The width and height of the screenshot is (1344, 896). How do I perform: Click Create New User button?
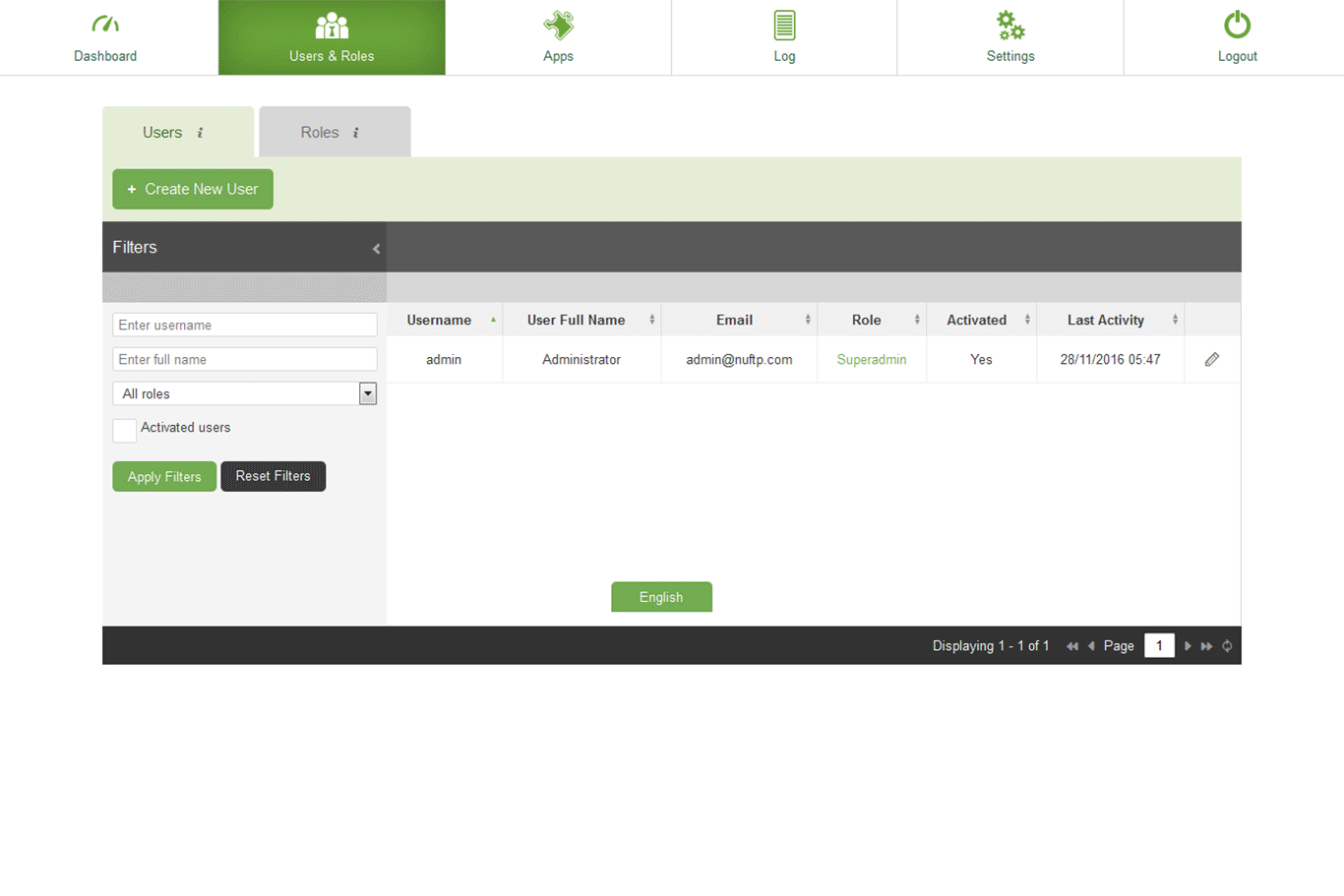coord(193,189)
